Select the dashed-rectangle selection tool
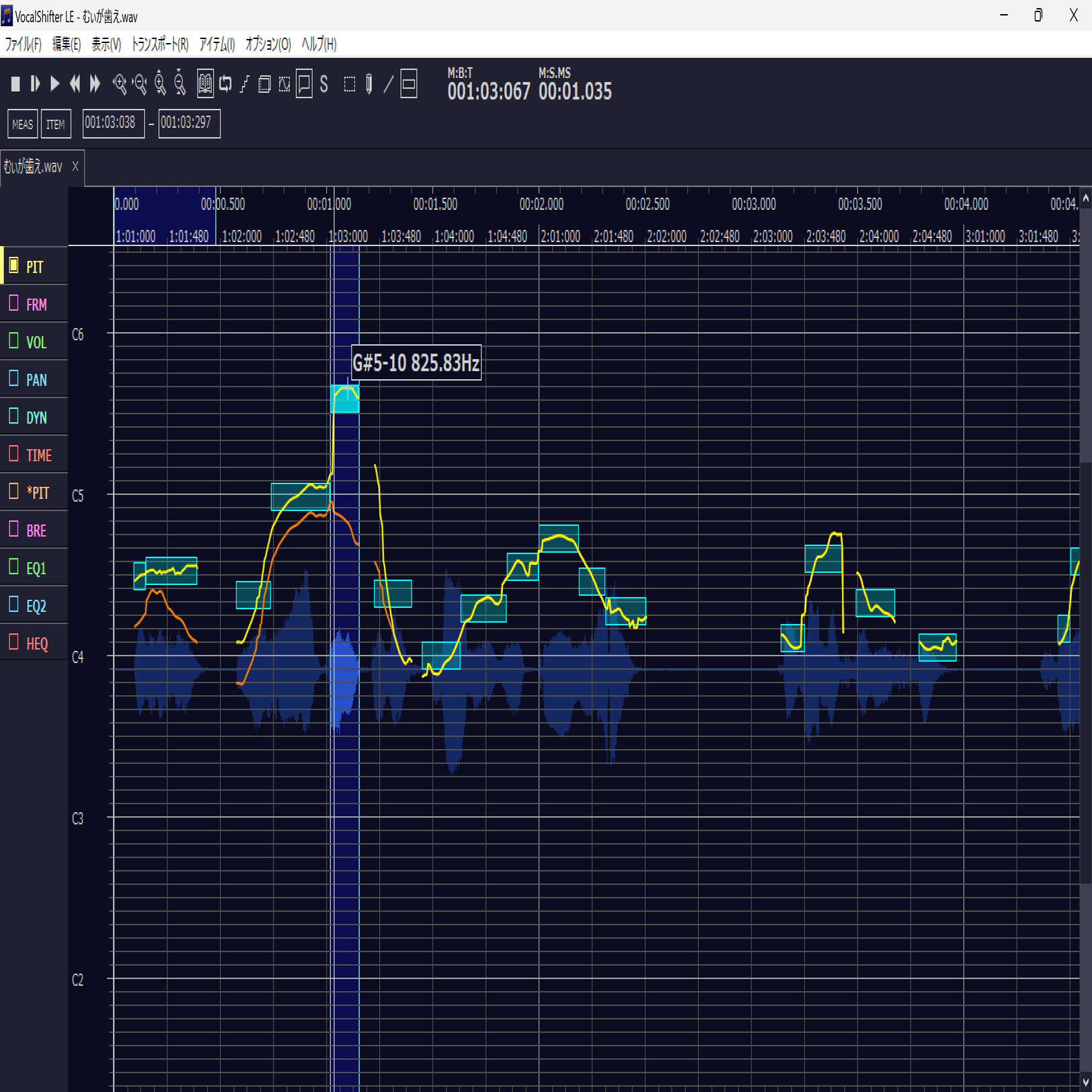This screenshot has width=1092, height=1092. click(350, 84)
